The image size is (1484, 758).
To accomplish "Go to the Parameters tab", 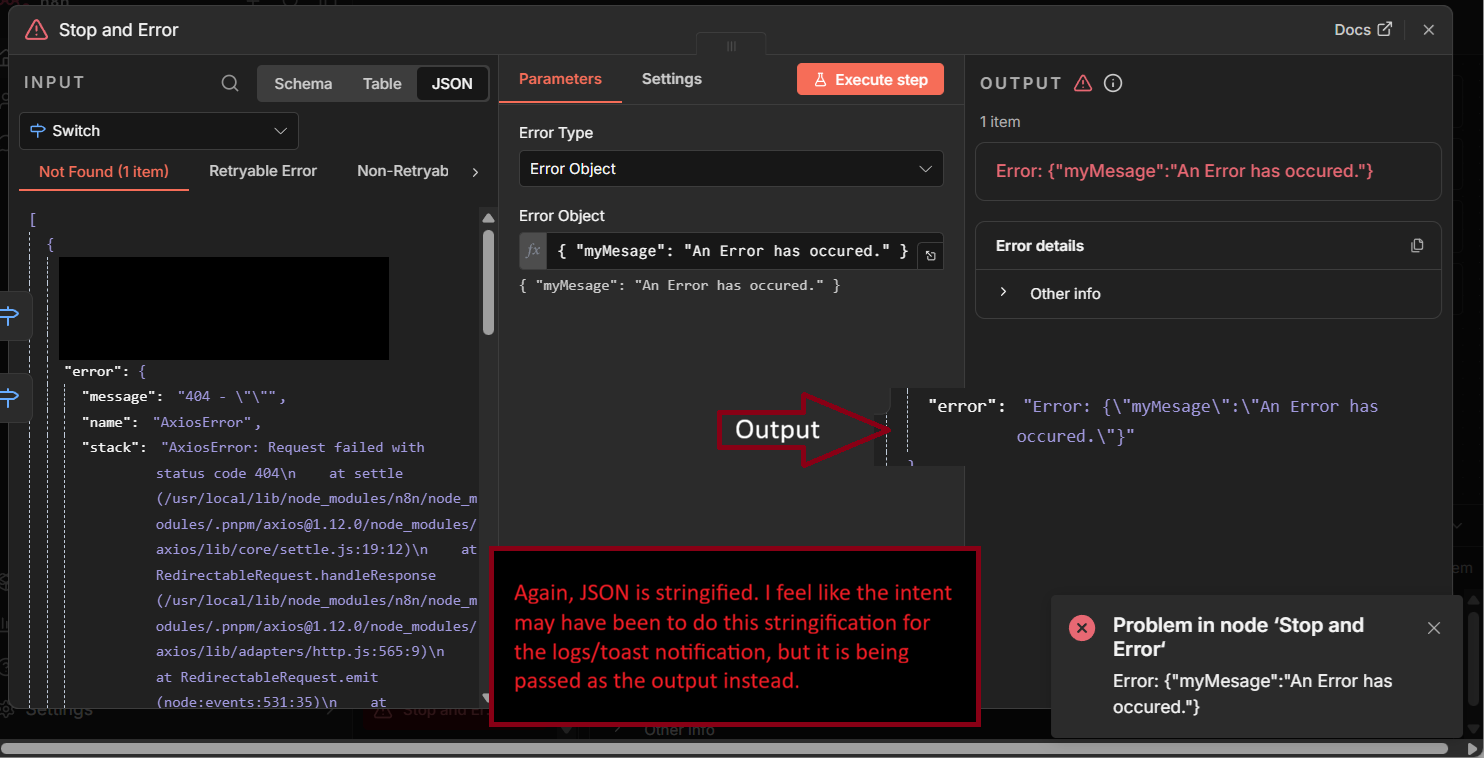I will pos(560,79).
